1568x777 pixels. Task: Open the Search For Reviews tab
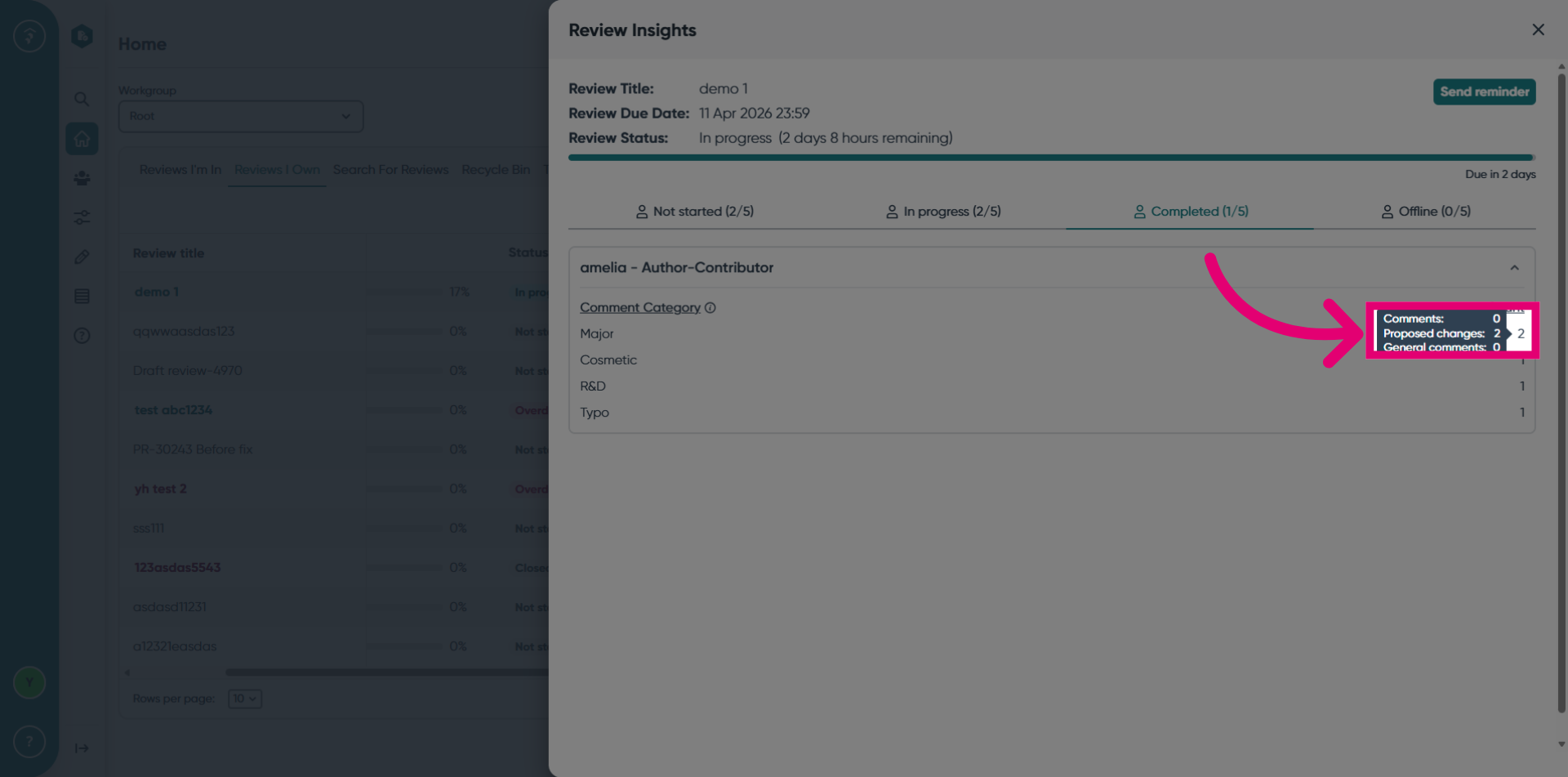tap(390, 170)
